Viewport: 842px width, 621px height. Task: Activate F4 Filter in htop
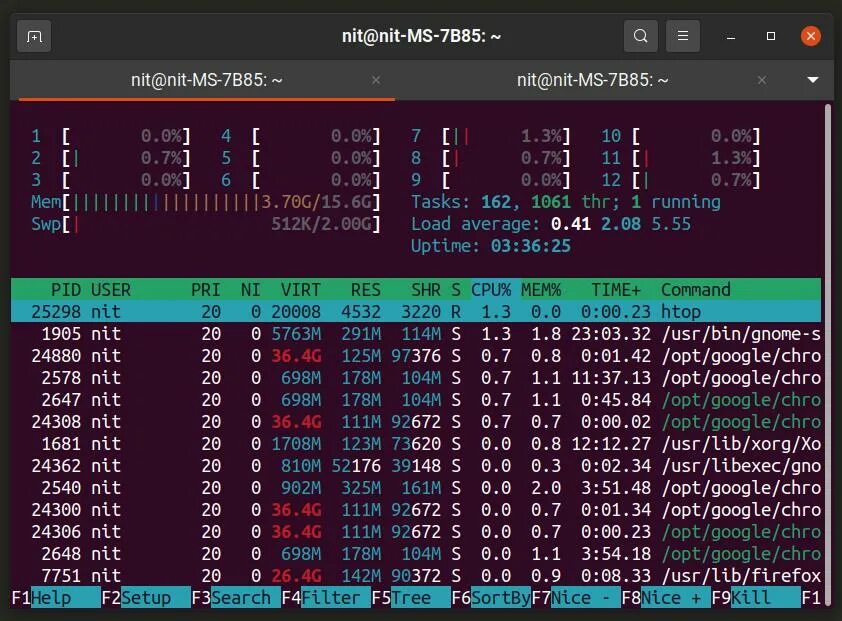326,597
